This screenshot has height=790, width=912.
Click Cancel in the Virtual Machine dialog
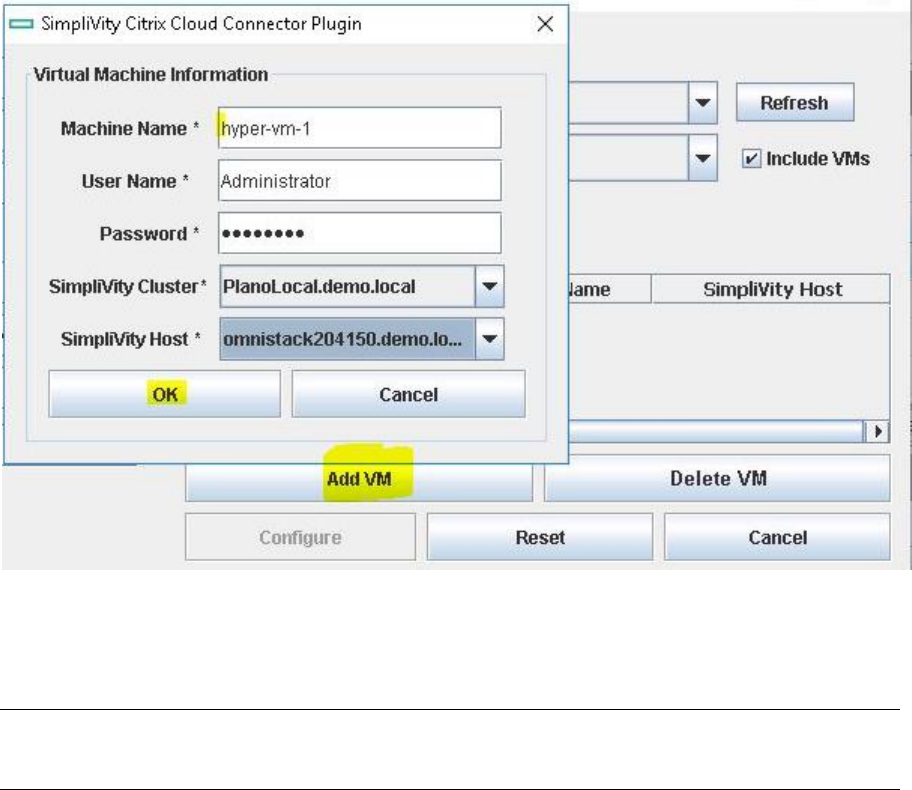point(408,394)
